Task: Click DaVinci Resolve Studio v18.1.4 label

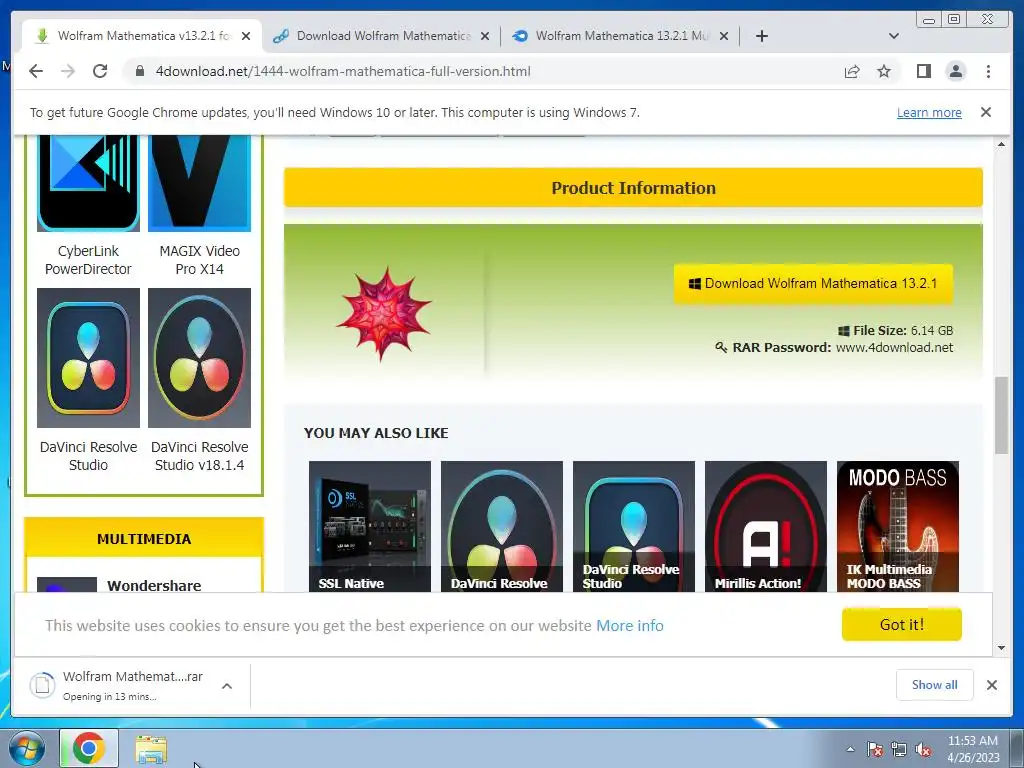Action: [199, 456]
